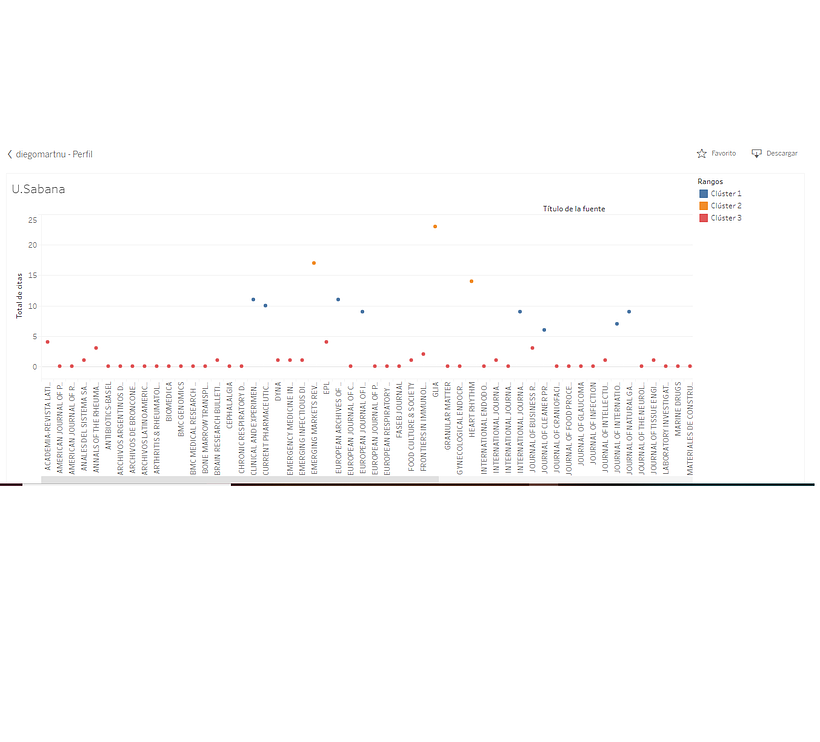Image resolution: width=820 pixels, height=742 pixels.
Task: Select the red ACADEMIA-REVISTA LATI data point
Action: click(48, 342)
